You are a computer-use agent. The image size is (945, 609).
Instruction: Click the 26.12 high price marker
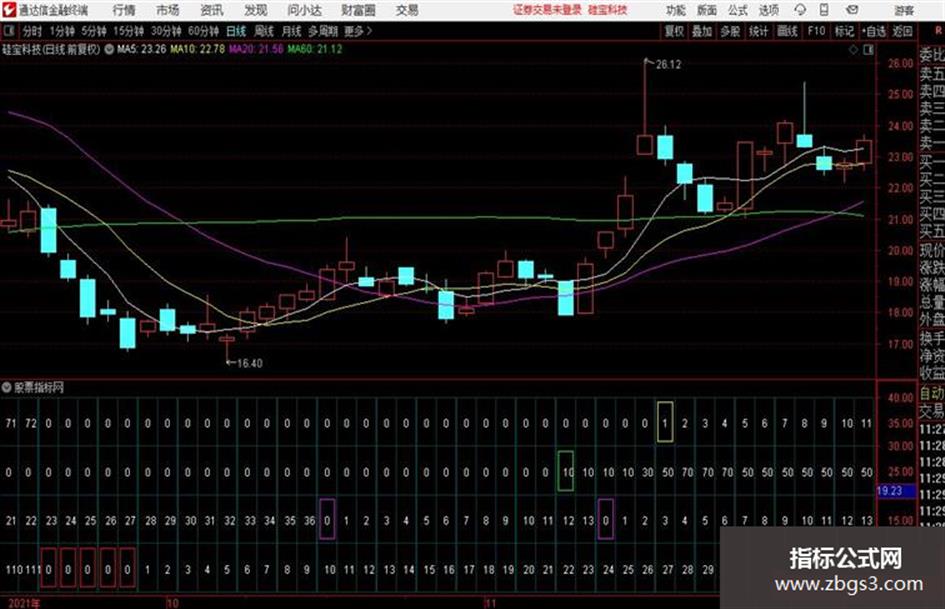[x=668, y=65]
